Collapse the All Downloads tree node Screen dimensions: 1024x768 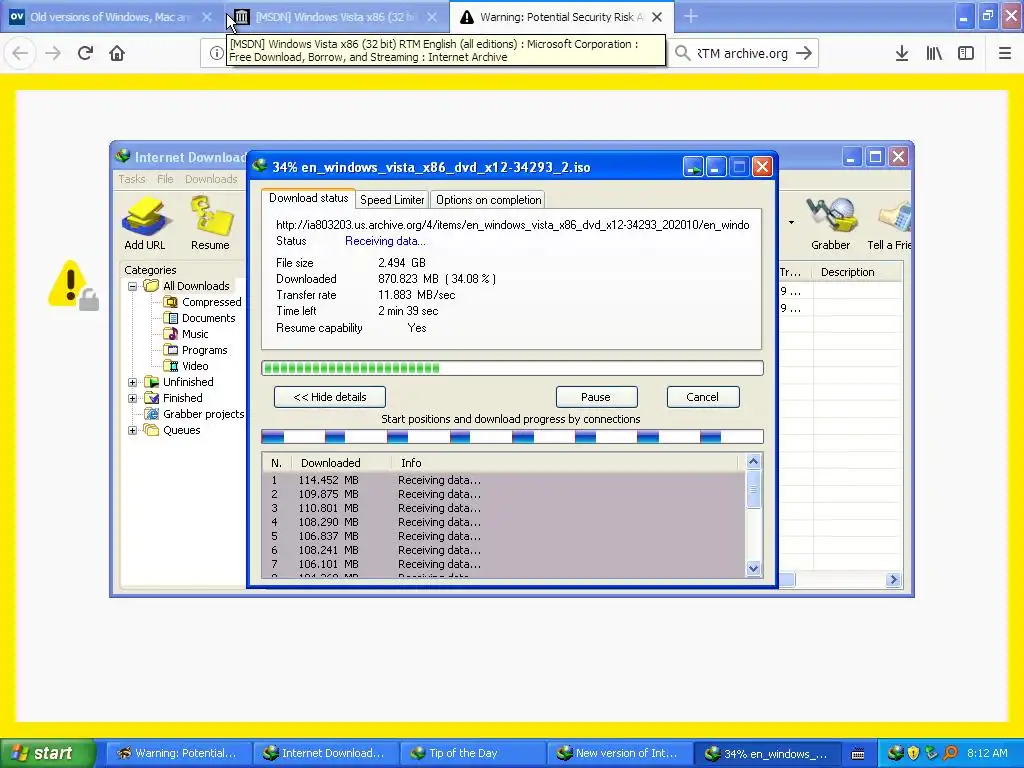133,286
